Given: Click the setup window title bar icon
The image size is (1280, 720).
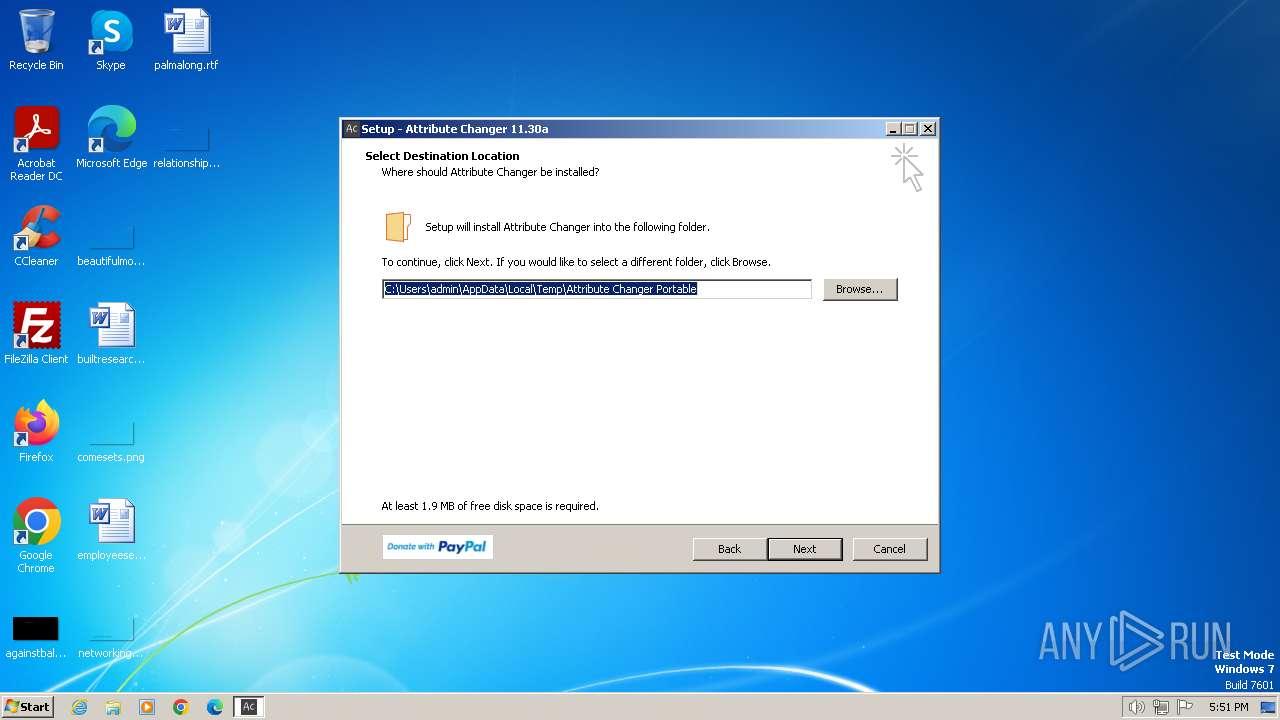Looking at the screenshot, I should tap(351, 129).
